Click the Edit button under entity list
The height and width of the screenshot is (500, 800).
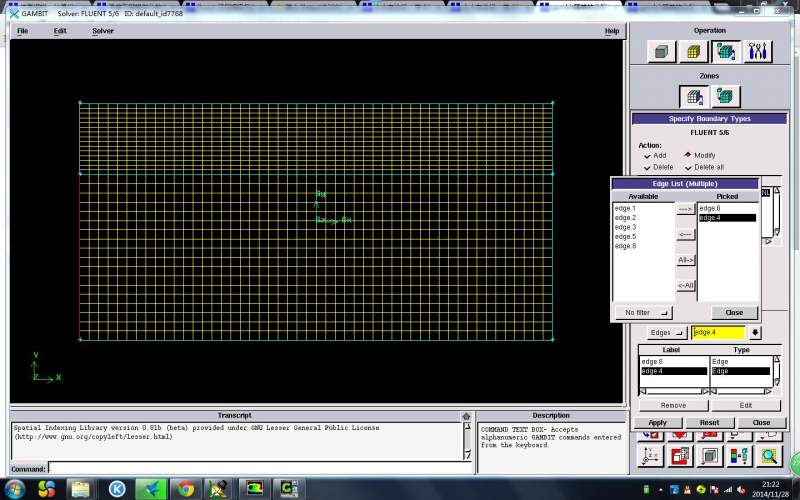coord(746,405)
